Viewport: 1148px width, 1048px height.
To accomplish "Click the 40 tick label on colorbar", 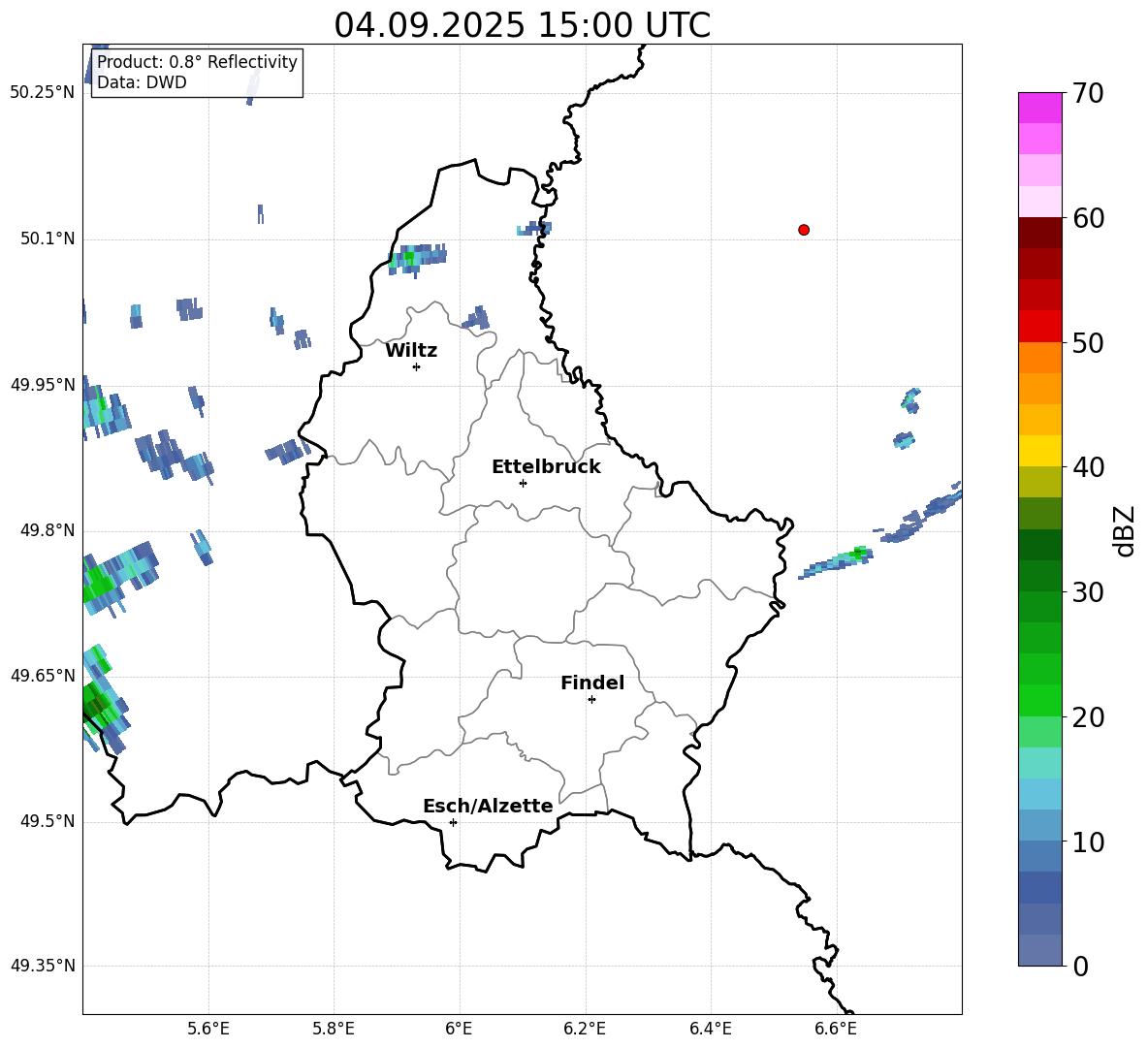I will point(1087,467).
